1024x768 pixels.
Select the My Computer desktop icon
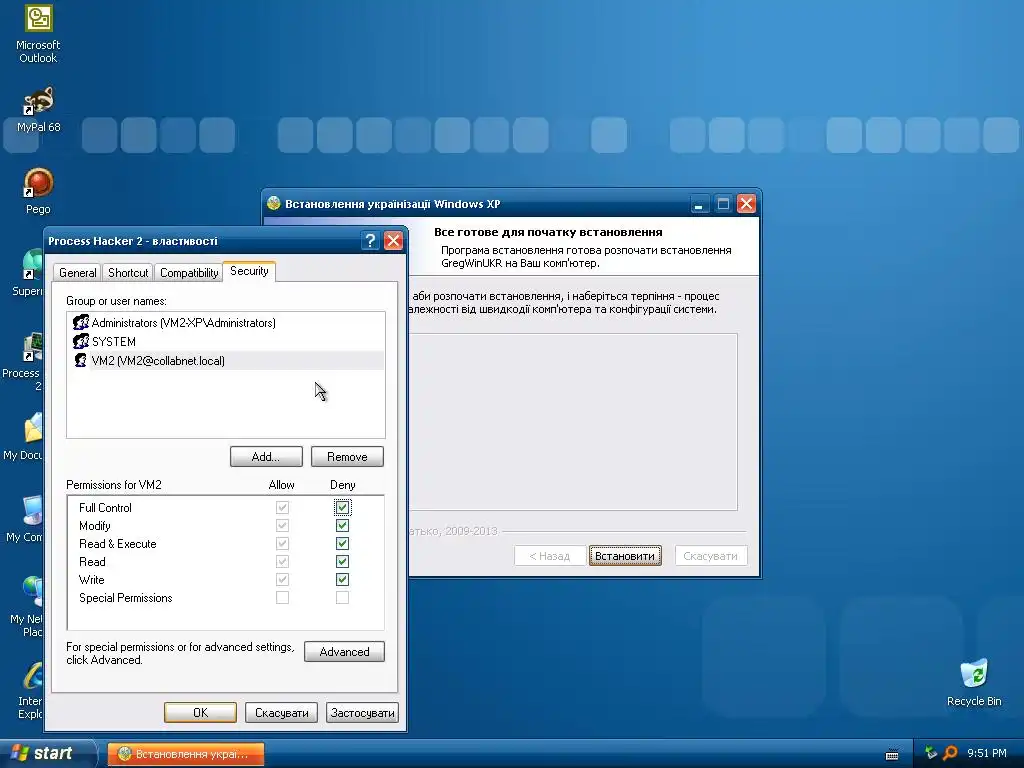coord(26,519)
